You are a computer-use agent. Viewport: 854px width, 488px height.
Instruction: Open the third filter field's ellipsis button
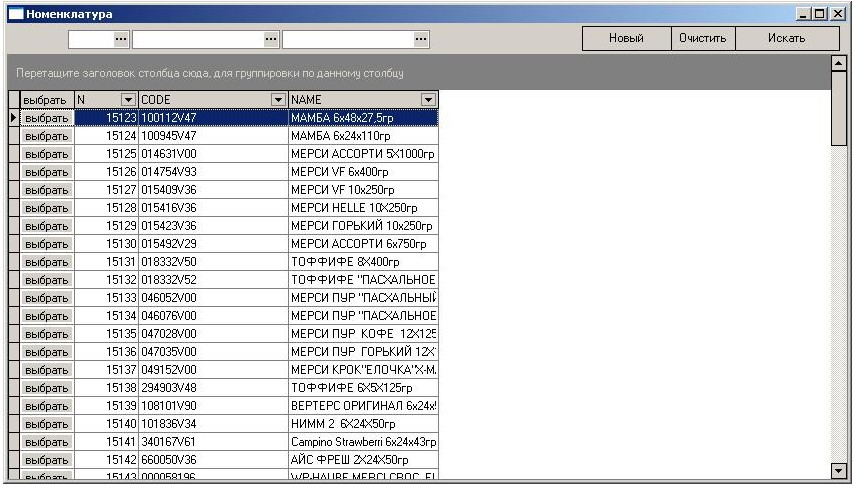pyautogui.click(x=421, y=39)
